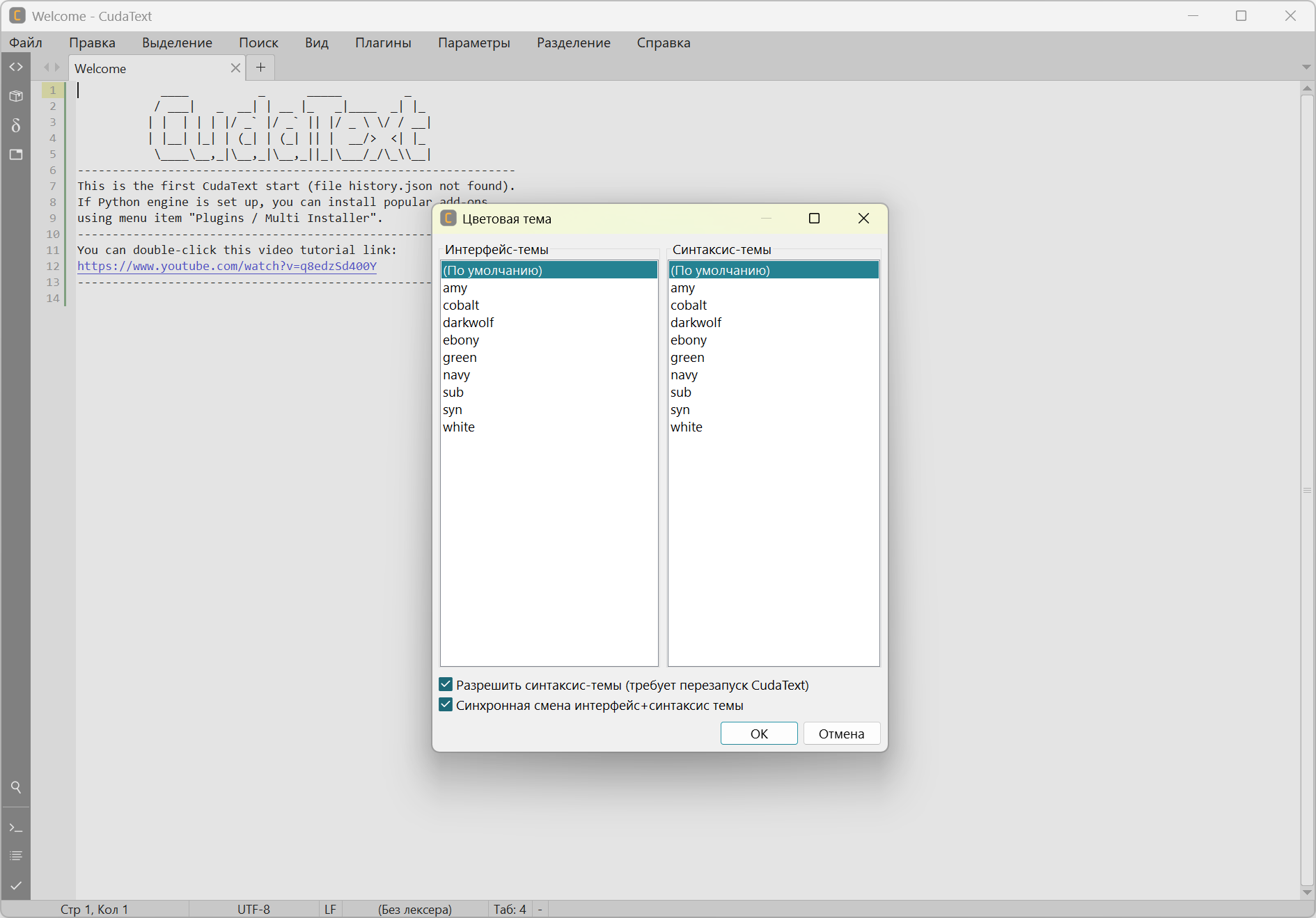Select navy in Интерфейс-темы list
This screenshot has width=1316, height=918.
coord(549,374)
